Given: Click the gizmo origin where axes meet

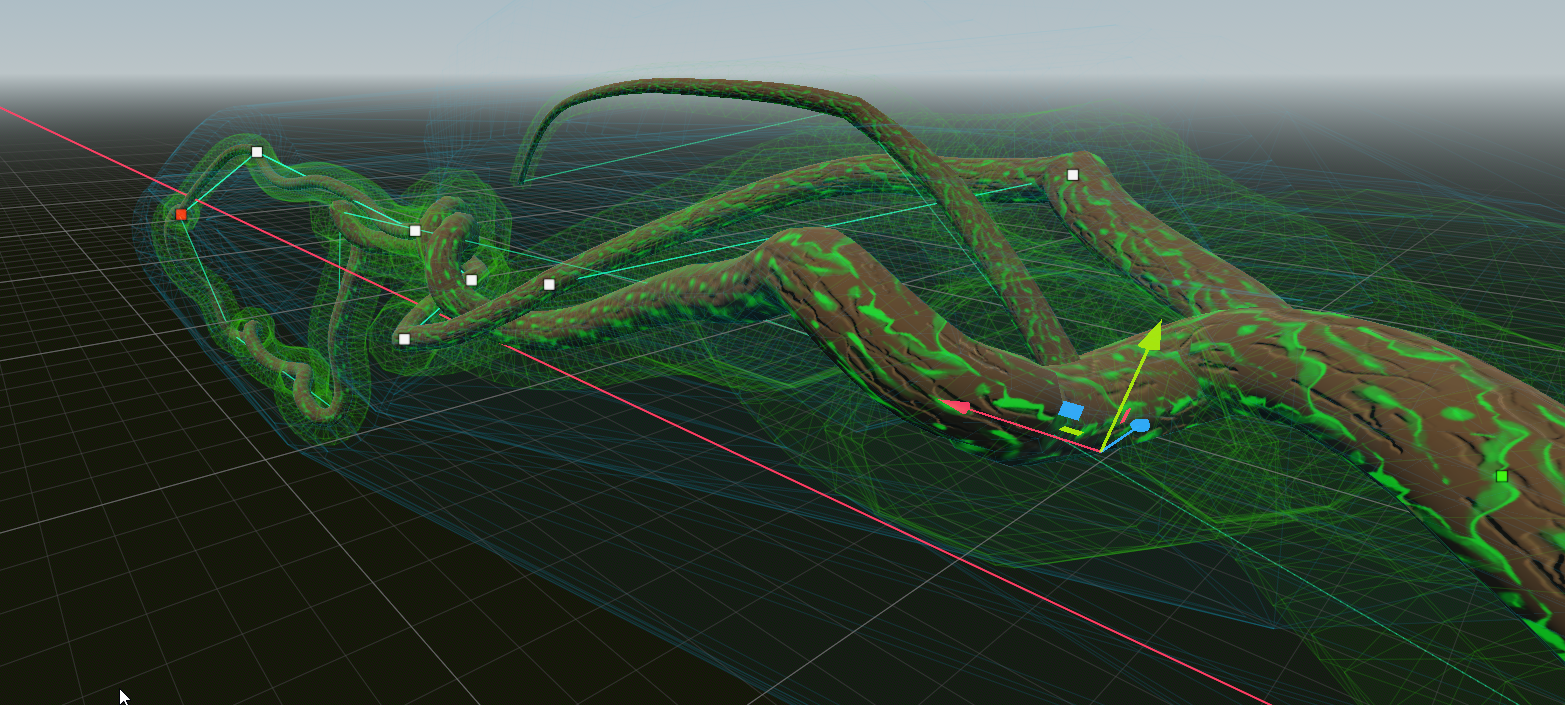Looking at the screenshot, I should (x=1101, y=451).
